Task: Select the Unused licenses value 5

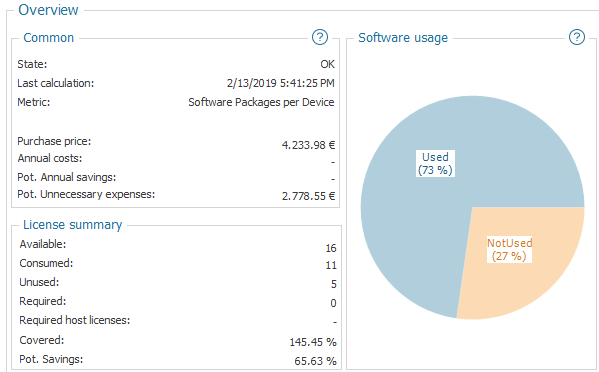Action: (x=333, y=284)
